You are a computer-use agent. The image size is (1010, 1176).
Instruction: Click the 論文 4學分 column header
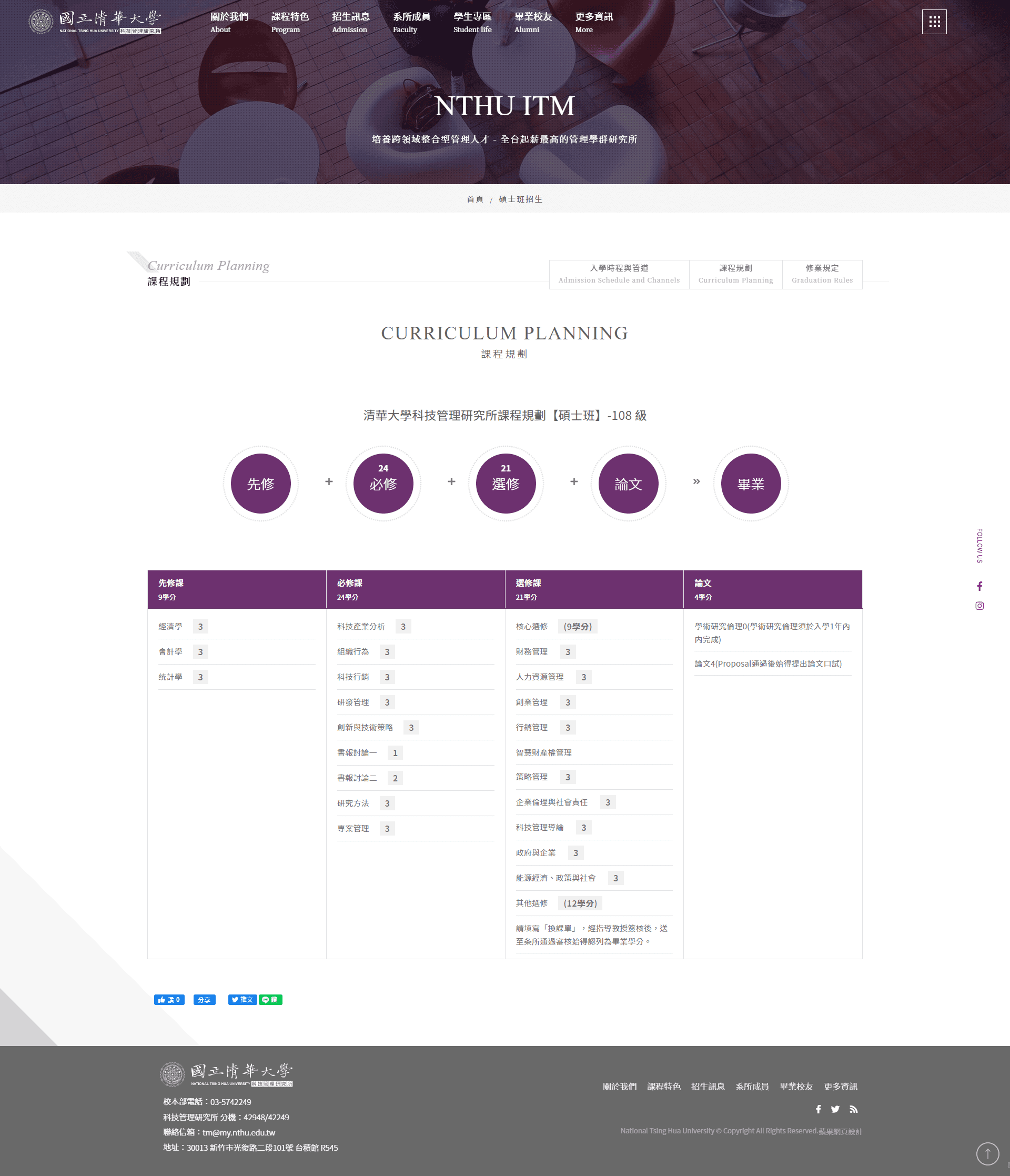pyautogui.click(x=773, y=589)
